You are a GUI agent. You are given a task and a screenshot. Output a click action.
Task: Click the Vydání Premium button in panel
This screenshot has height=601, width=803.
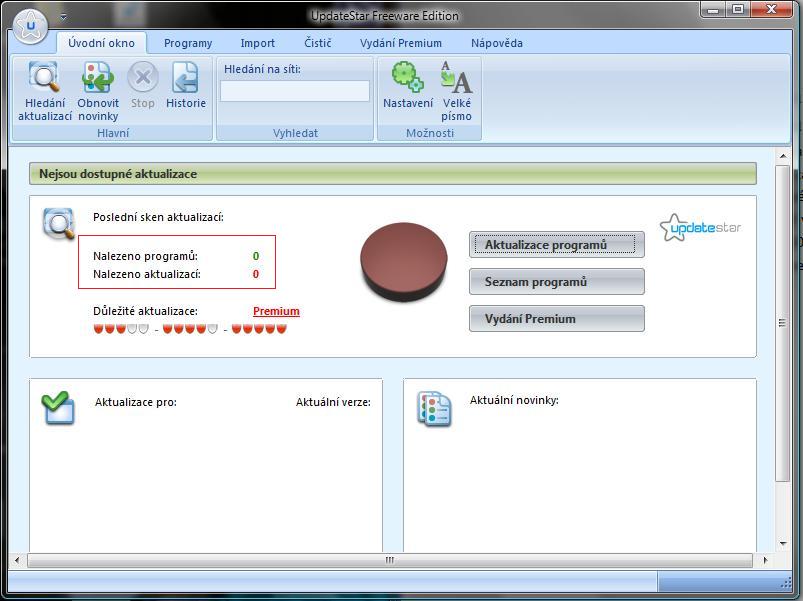[557, 318]
